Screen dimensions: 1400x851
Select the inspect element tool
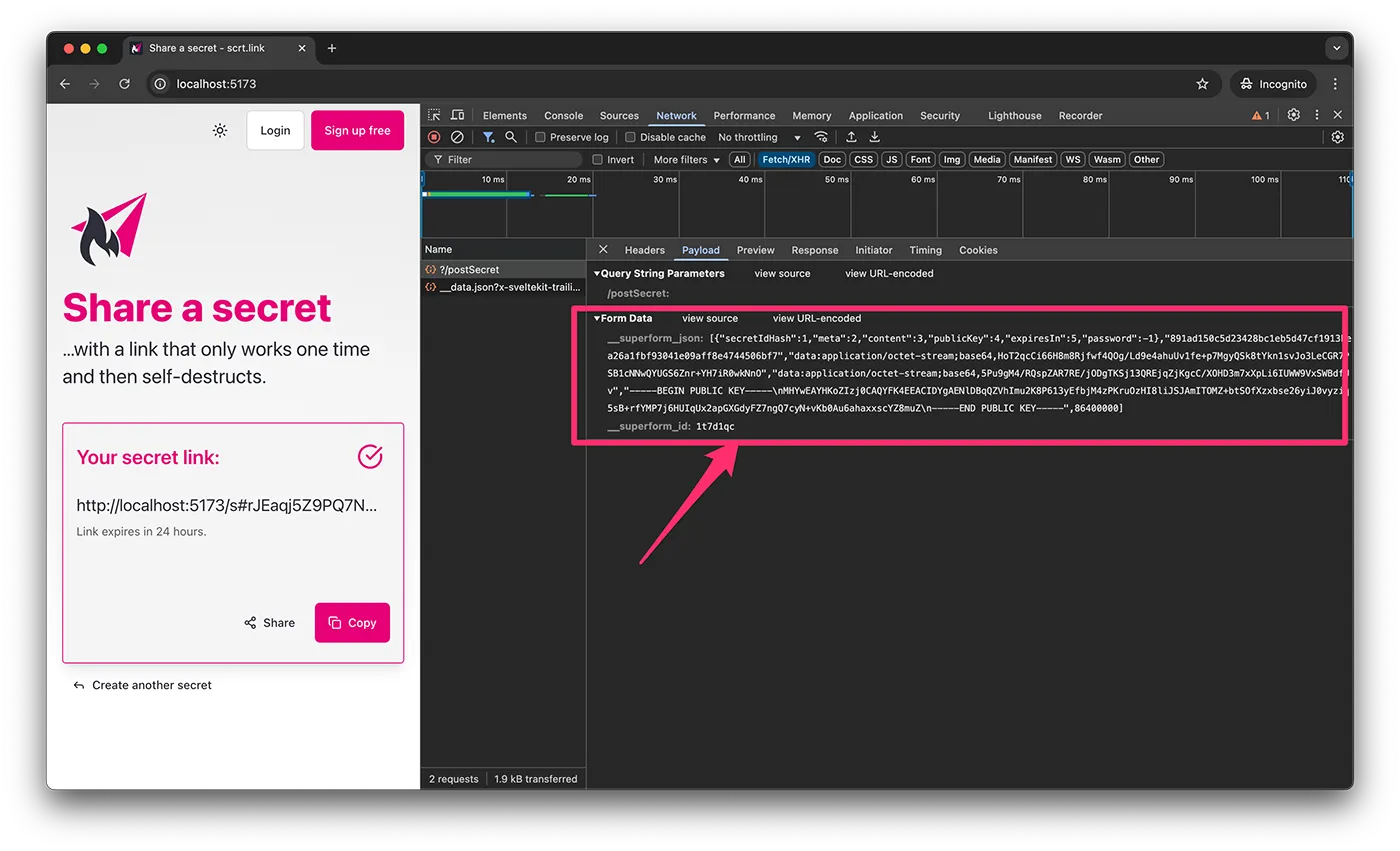(x=434, y=114)
